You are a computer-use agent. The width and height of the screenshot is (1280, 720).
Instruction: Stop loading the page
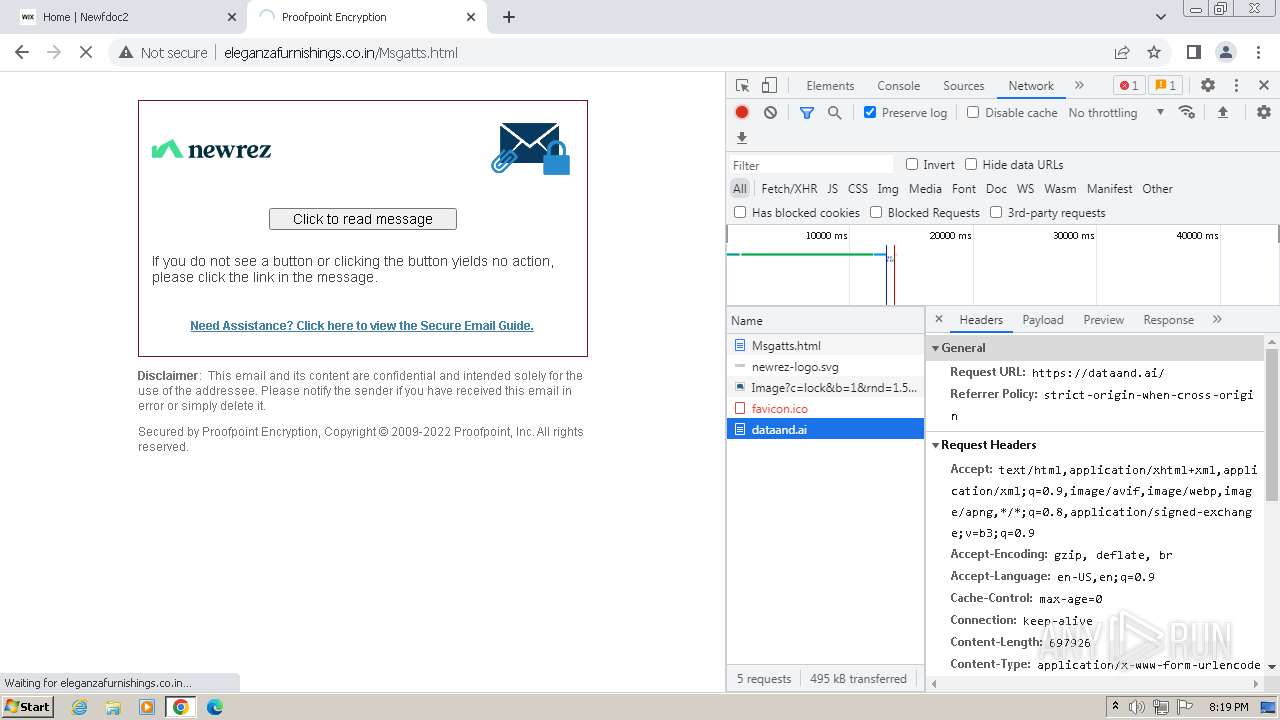click(x=86, y=52)
